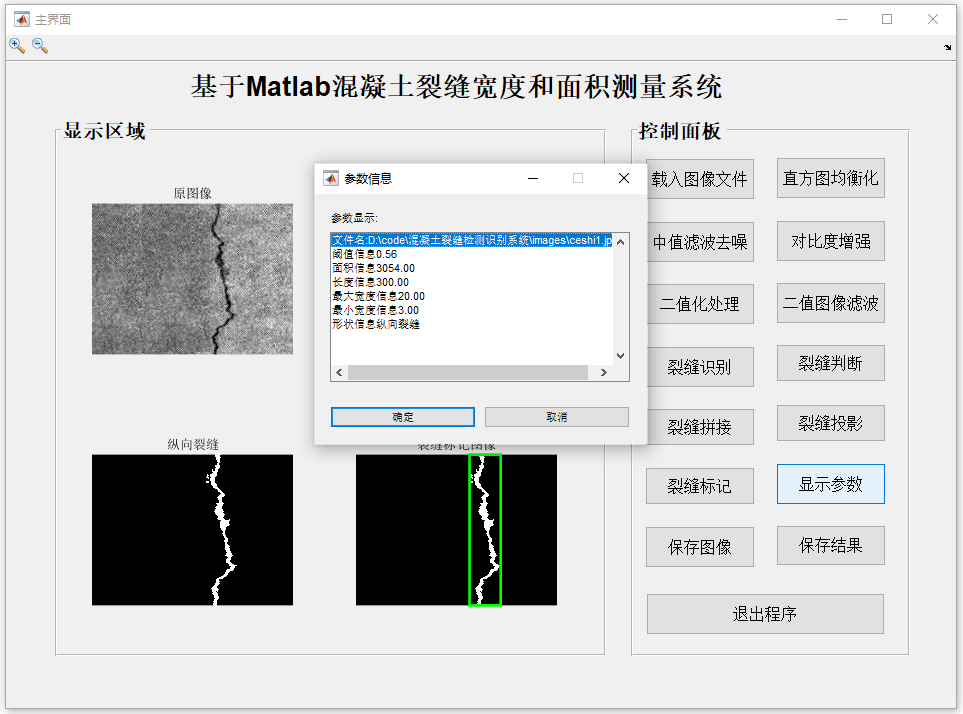Click the marked crack image with green box
Viewport: 963px width, 714px height.
click(x=456, y=530)
